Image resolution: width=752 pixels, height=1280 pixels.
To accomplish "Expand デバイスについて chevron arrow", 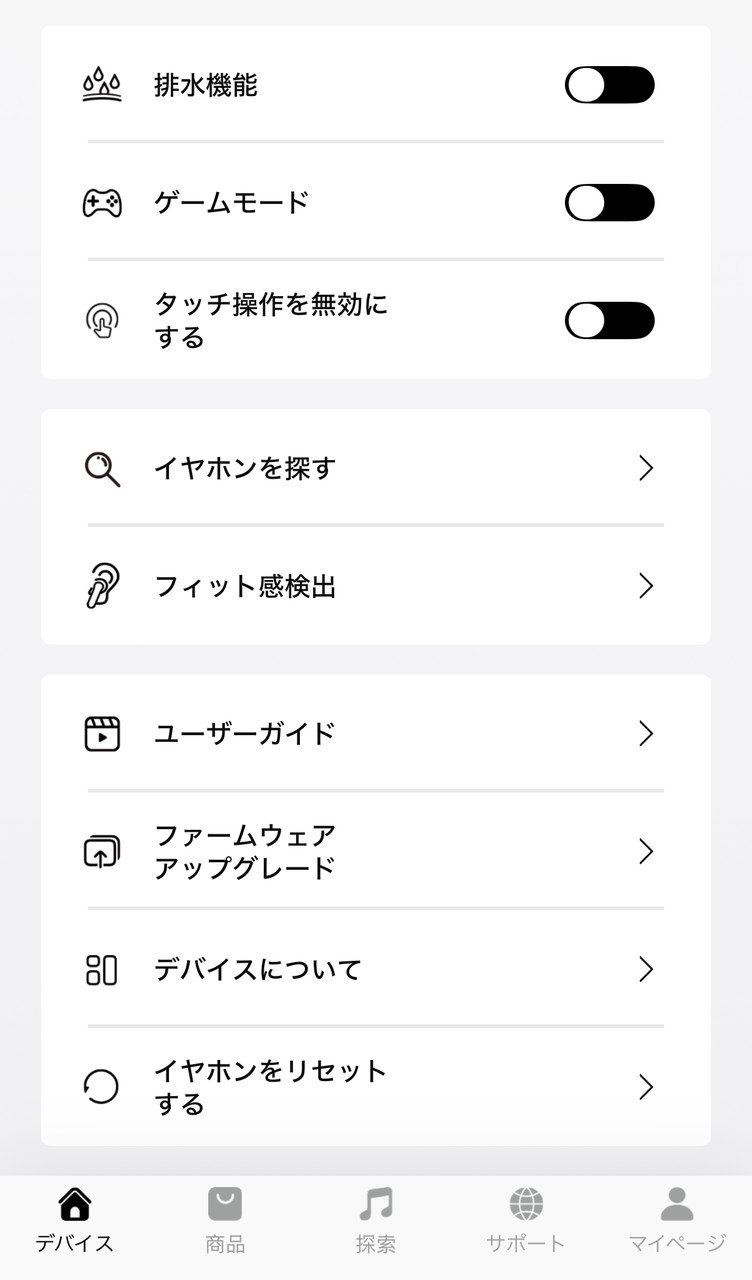I will pos(646,970).
